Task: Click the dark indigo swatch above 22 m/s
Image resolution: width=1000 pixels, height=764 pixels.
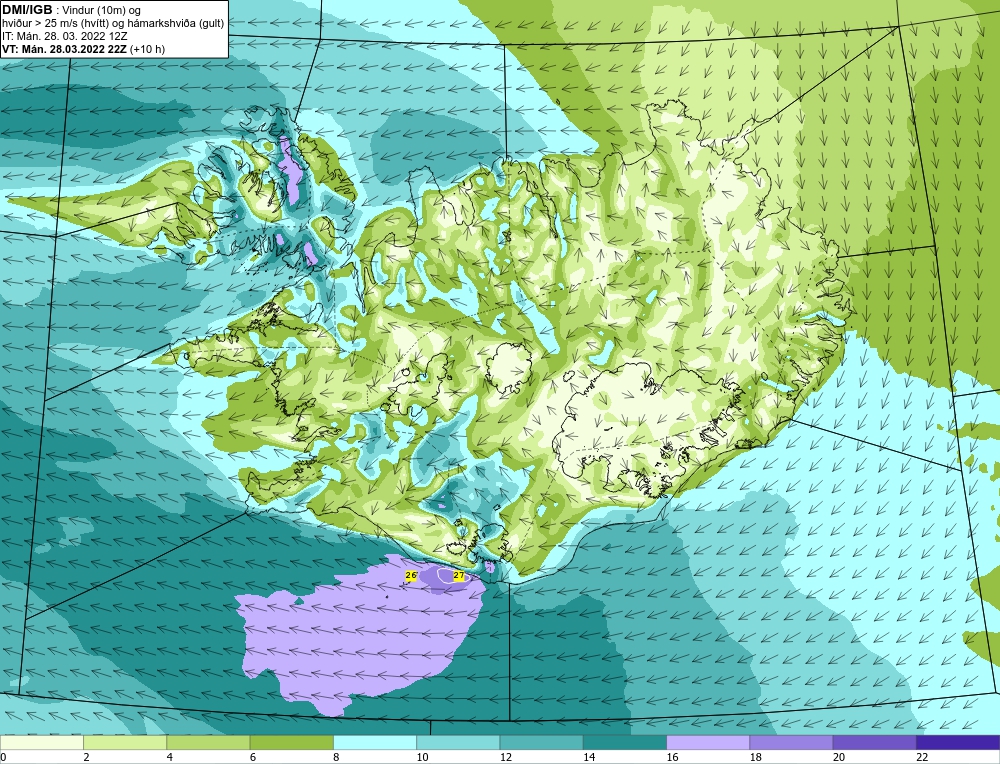Action: pyautogui.click(x=957, y=742)
